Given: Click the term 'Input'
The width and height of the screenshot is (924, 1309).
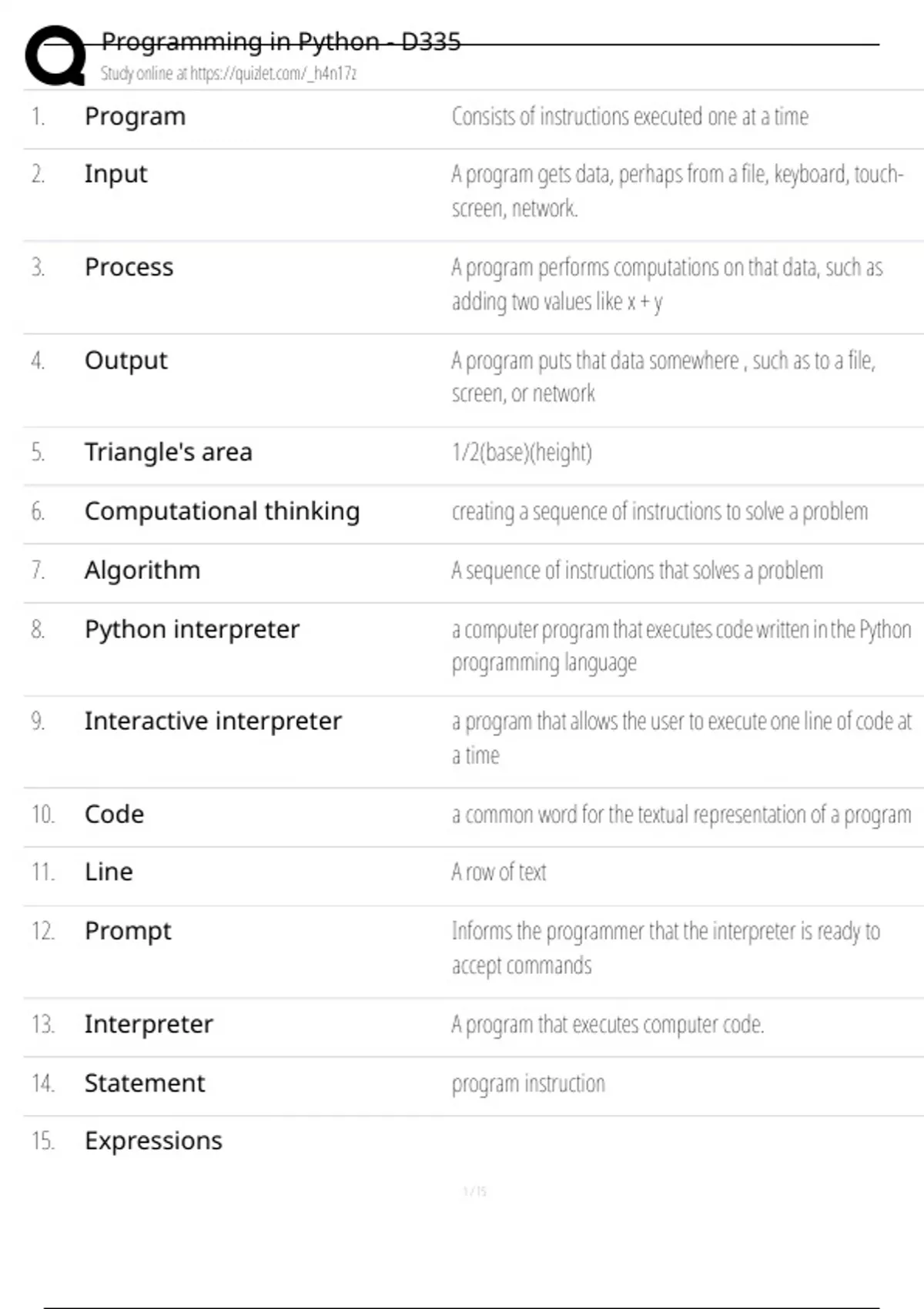Looking at the screenshot, I should tap(115, 175).
